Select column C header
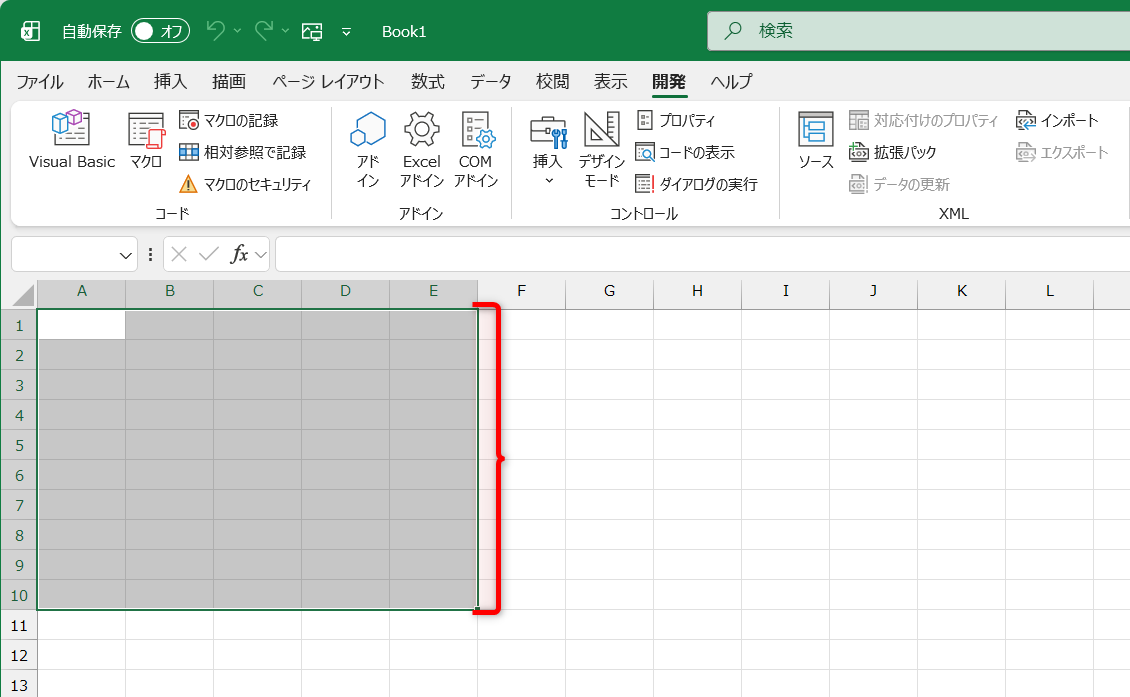Image resolution: width=1130 pixels, height=697 pixels. point(258,291)
